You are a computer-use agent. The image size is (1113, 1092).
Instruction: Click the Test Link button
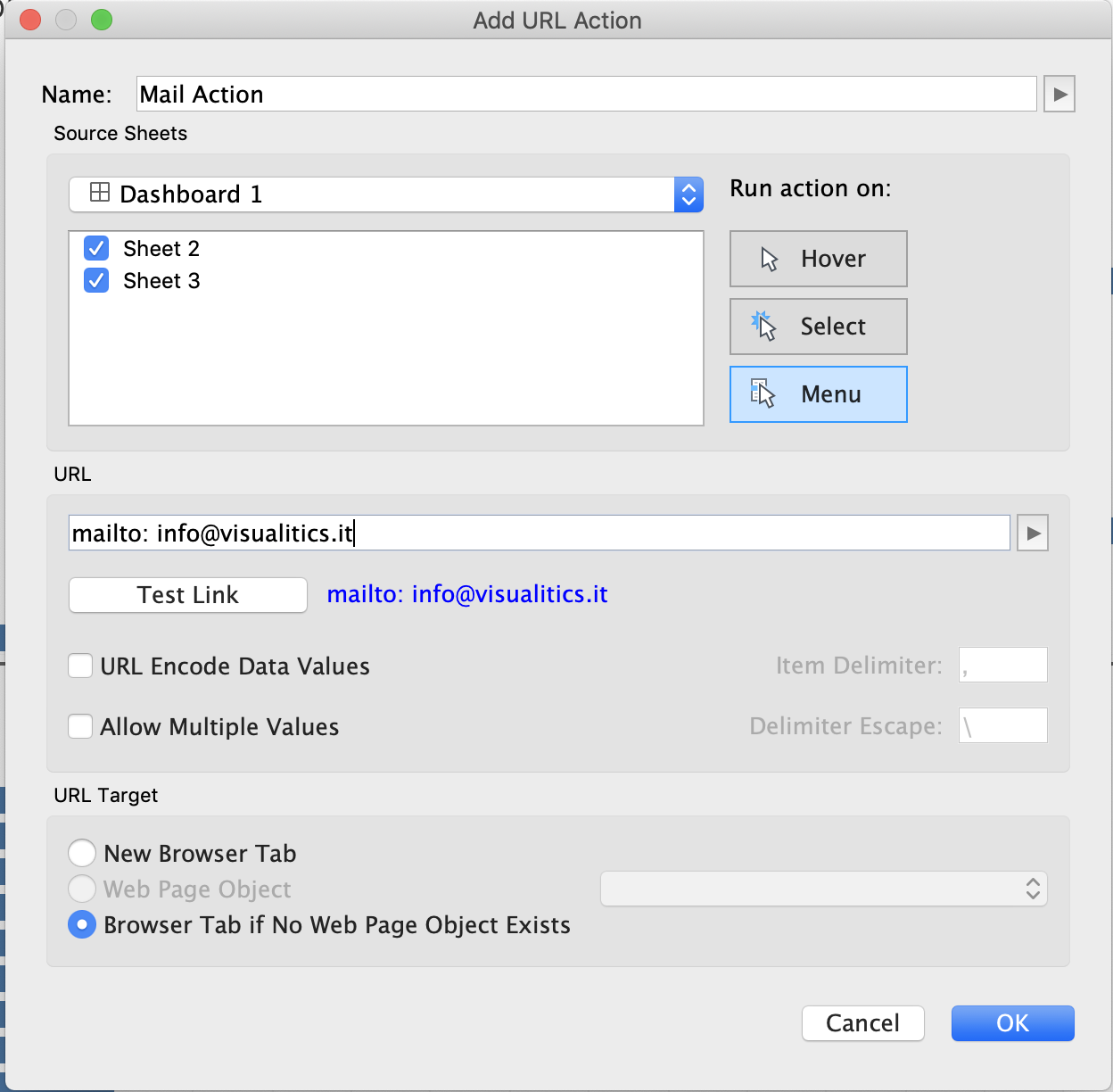[188, 595]
